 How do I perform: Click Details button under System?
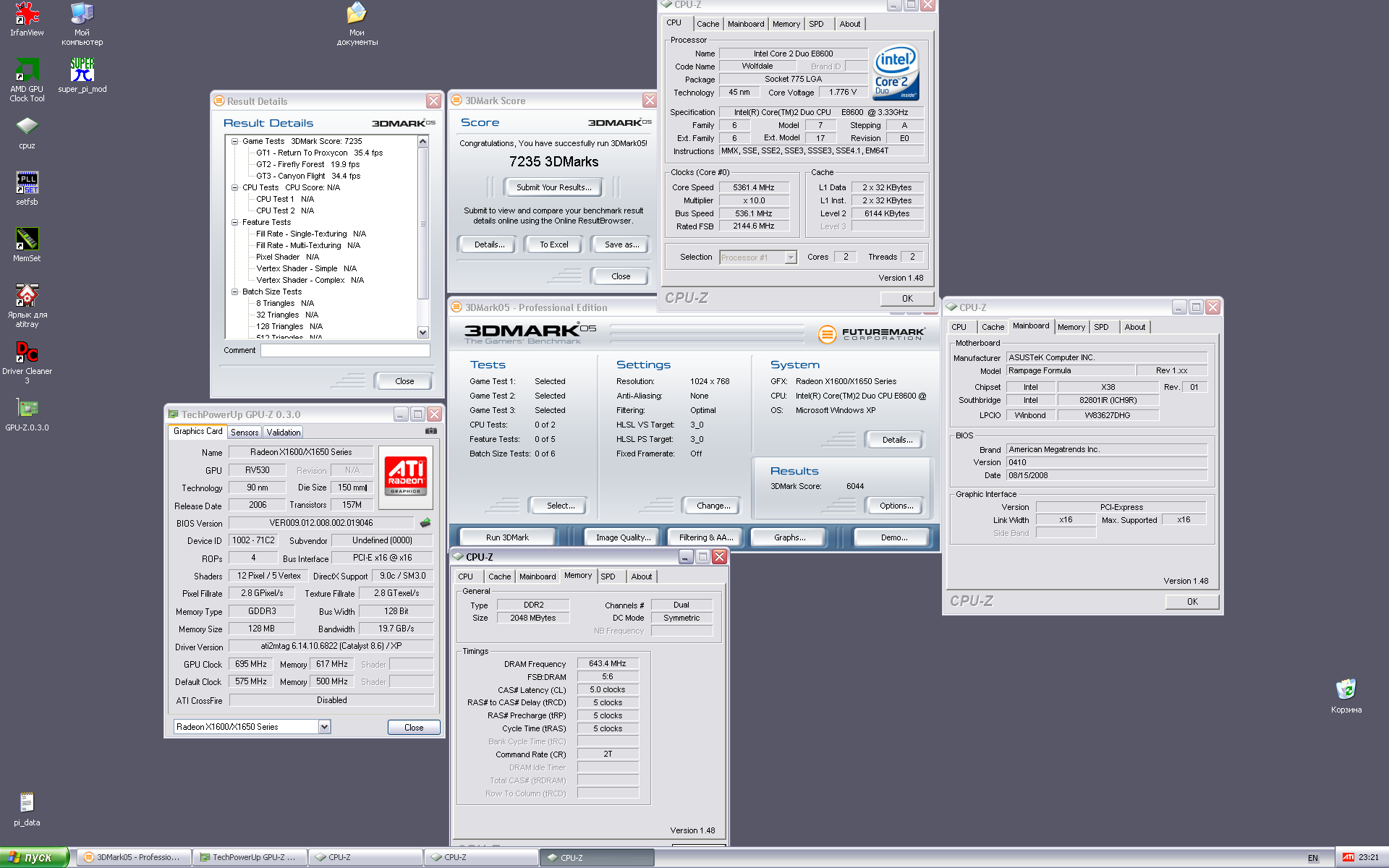click(x=896, y=440)
